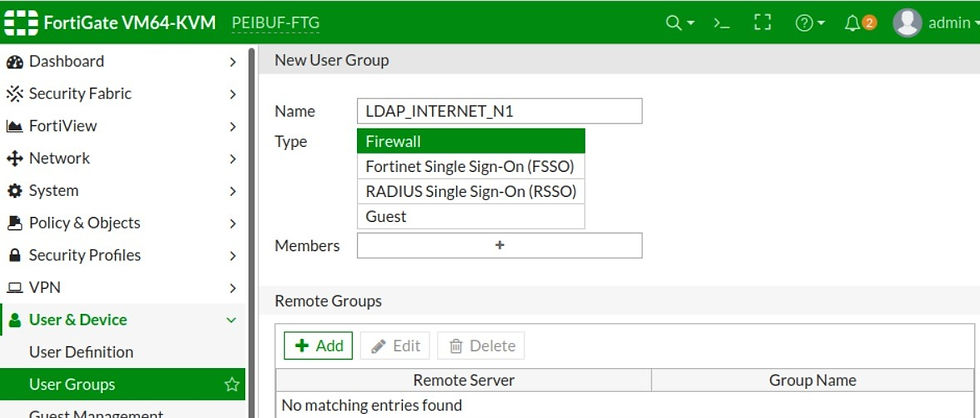
Task: Open the help question mark menu
Action: (x=810, y=23)
